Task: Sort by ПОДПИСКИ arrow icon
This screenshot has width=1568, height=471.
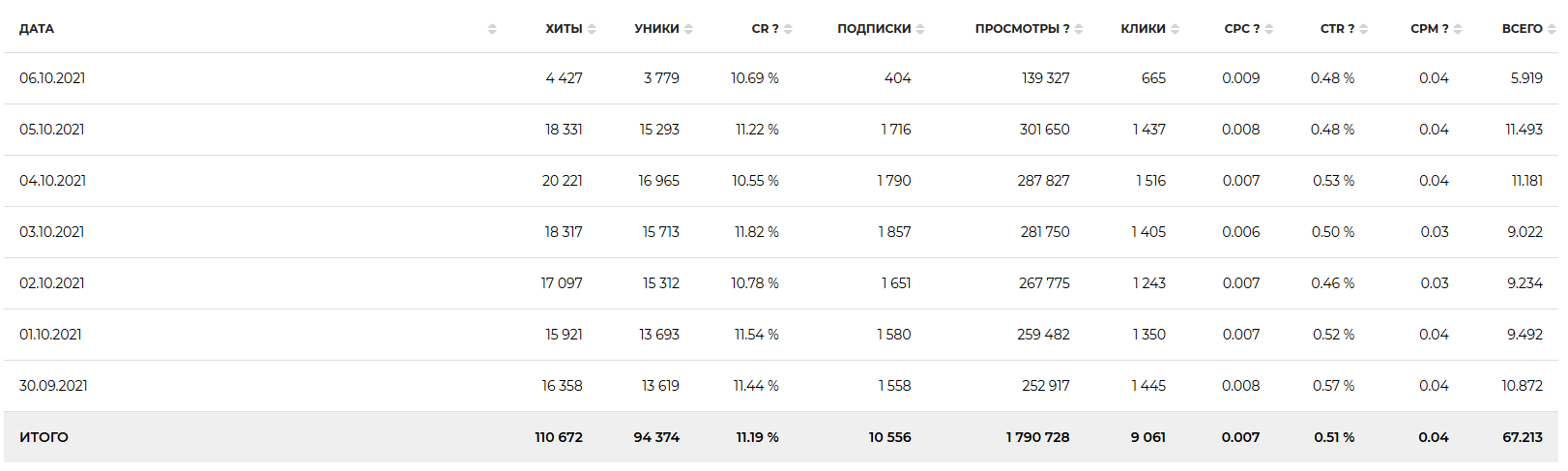Action: tap(920, 29)
